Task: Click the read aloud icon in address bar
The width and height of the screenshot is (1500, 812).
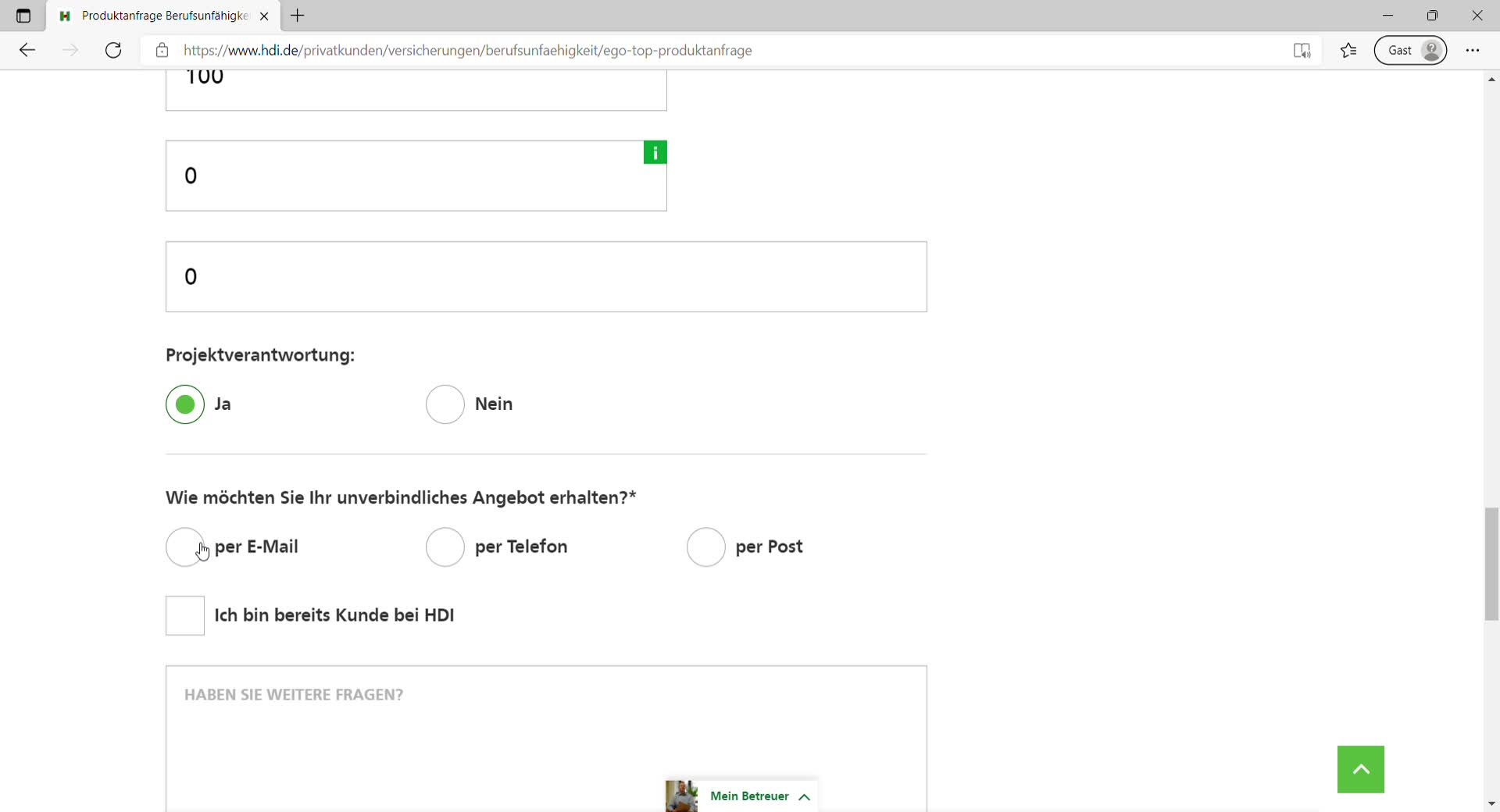Action: click(1302, 51)
